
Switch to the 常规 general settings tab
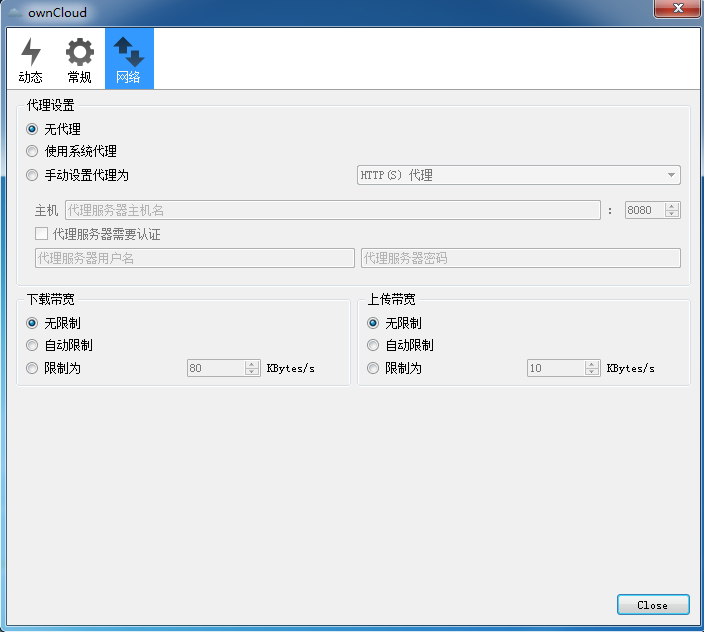(79, 59)
